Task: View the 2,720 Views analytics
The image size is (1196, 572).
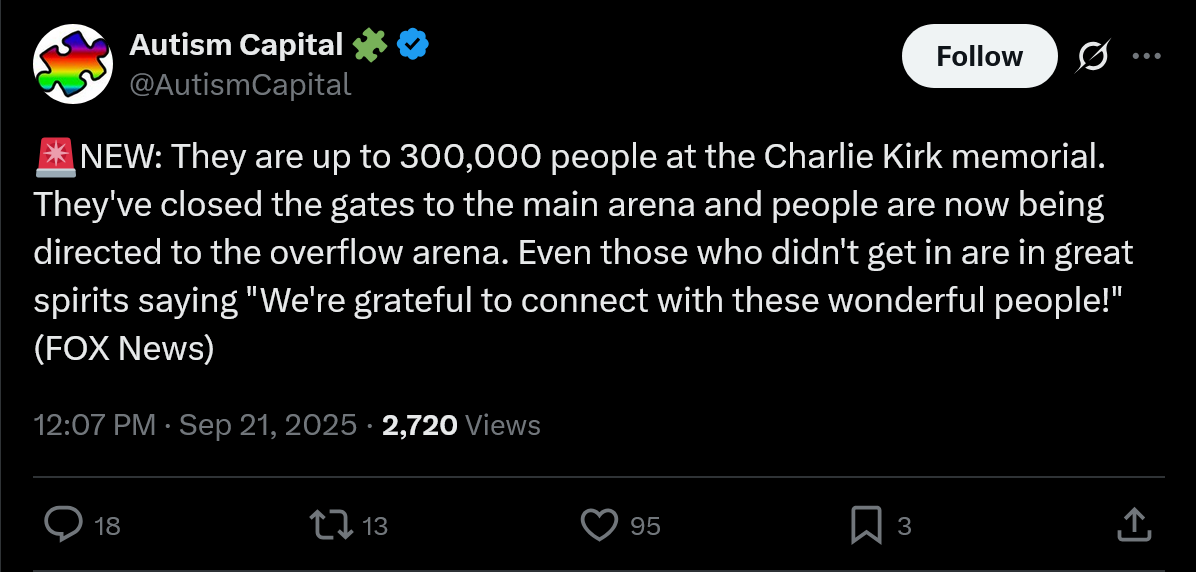Action: (x=461, y=425)
